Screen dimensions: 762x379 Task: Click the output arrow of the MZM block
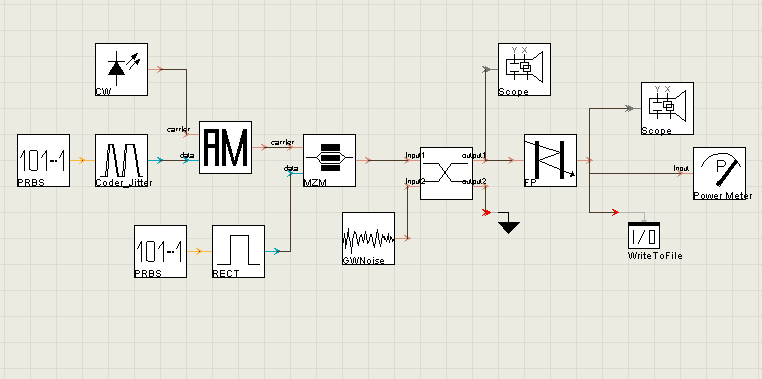368,160
